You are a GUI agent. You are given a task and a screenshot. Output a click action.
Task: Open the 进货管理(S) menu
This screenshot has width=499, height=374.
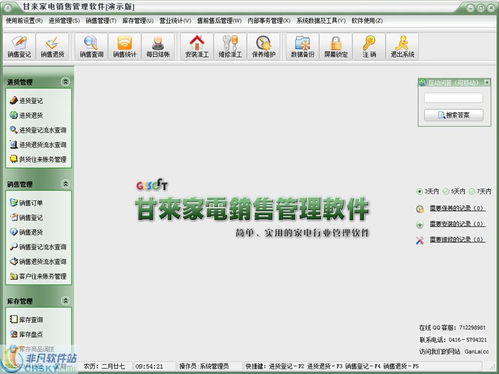tap(64, 21)
